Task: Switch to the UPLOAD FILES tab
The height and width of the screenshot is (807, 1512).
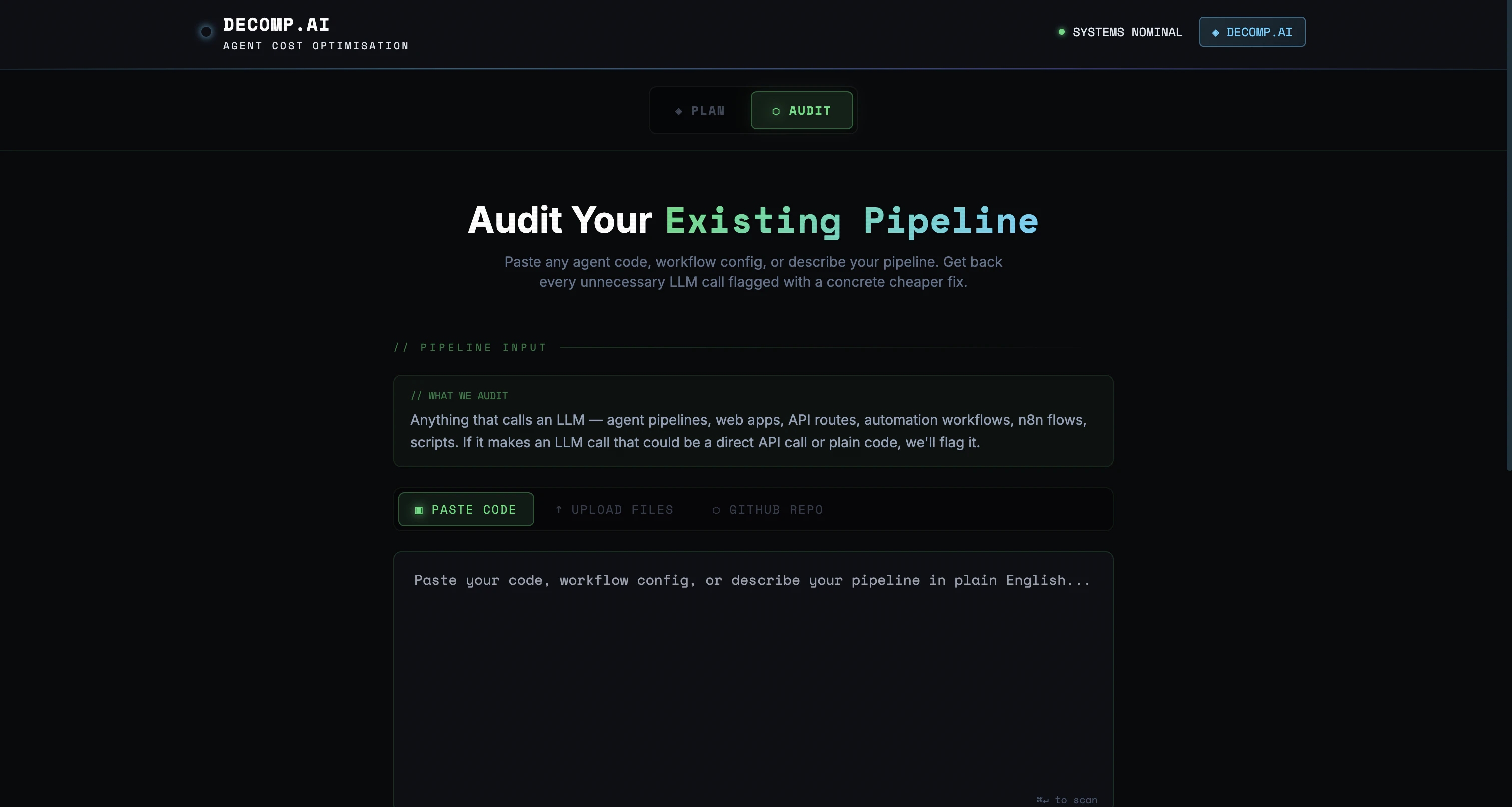Action: (x=614, y=509)
